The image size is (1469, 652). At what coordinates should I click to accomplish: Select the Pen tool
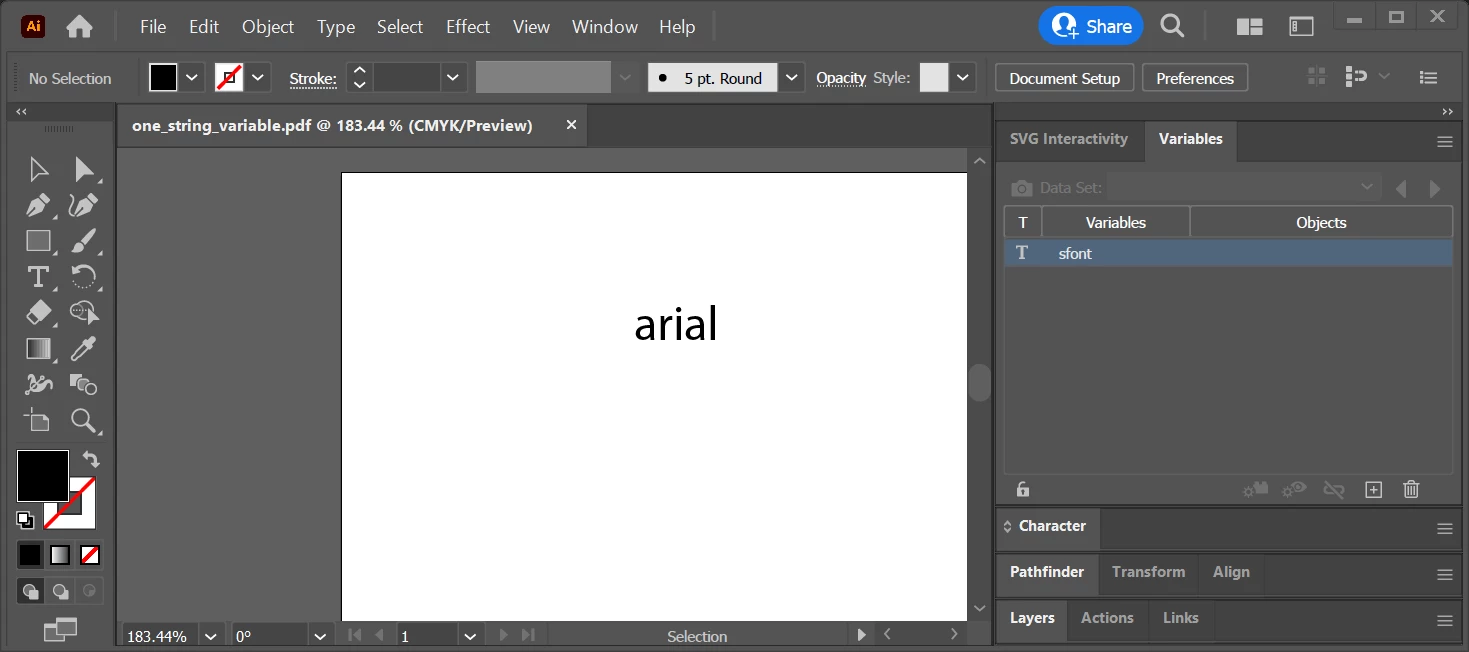38,206
